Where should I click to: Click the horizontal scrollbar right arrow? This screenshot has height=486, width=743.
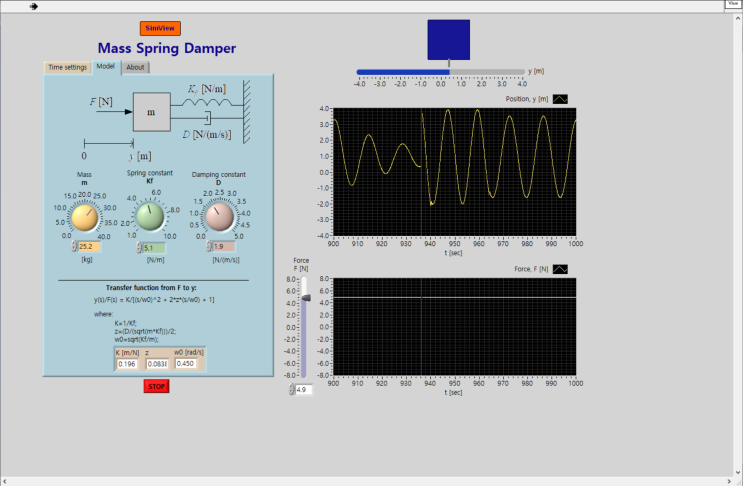729,481
